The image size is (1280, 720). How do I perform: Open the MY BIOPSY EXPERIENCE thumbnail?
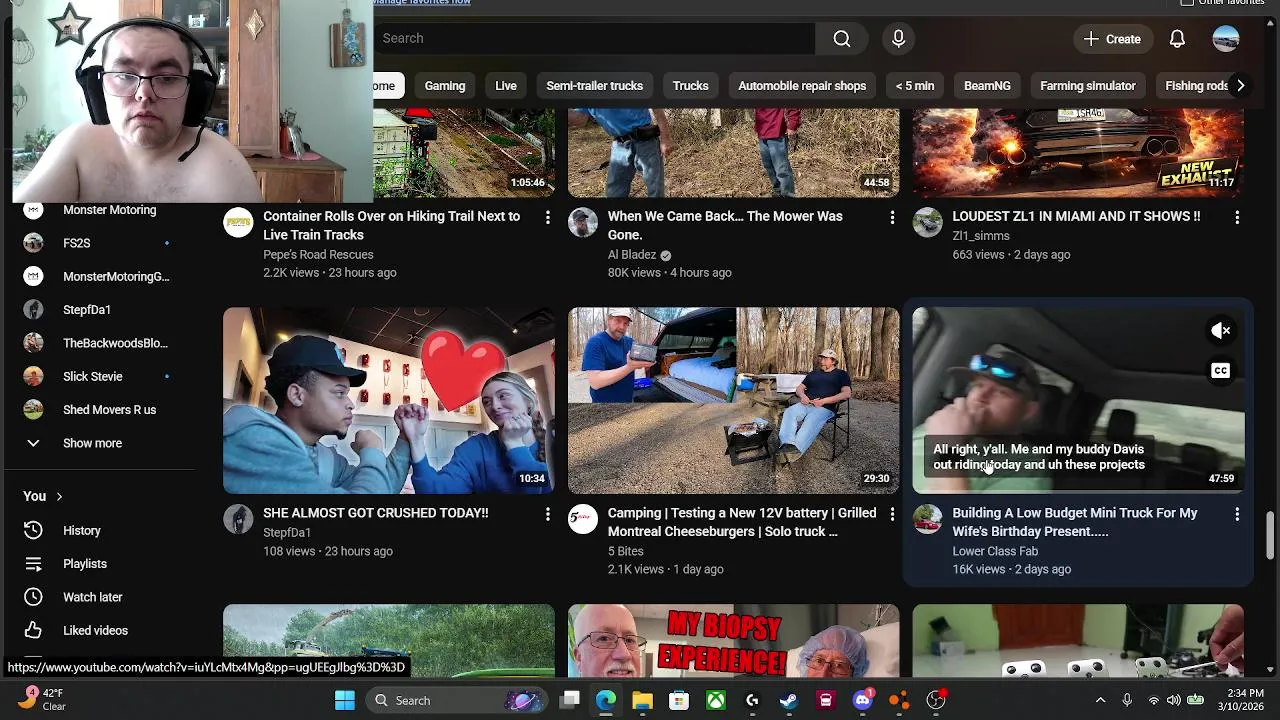click(734, 640)
